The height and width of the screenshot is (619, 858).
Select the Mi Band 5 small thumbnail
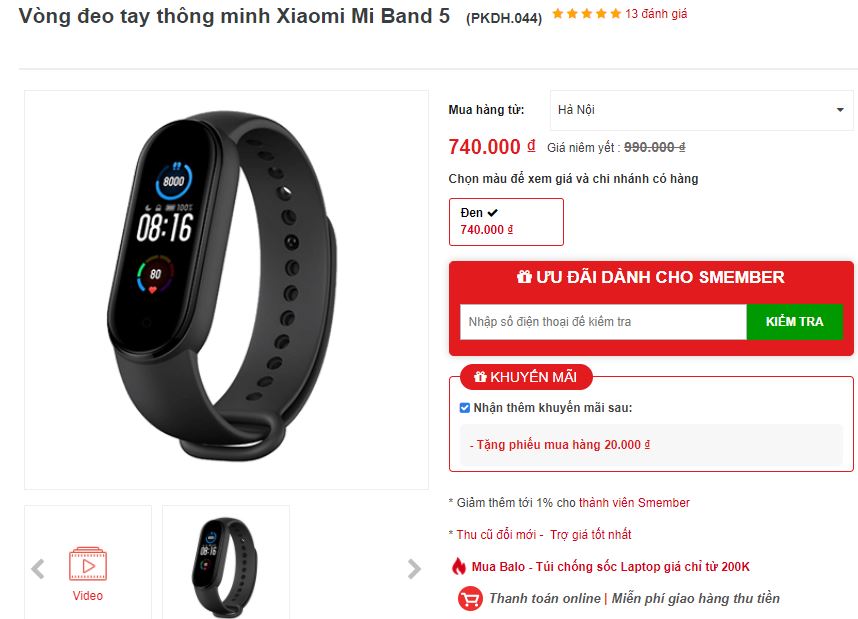click(x=226, y=564)
